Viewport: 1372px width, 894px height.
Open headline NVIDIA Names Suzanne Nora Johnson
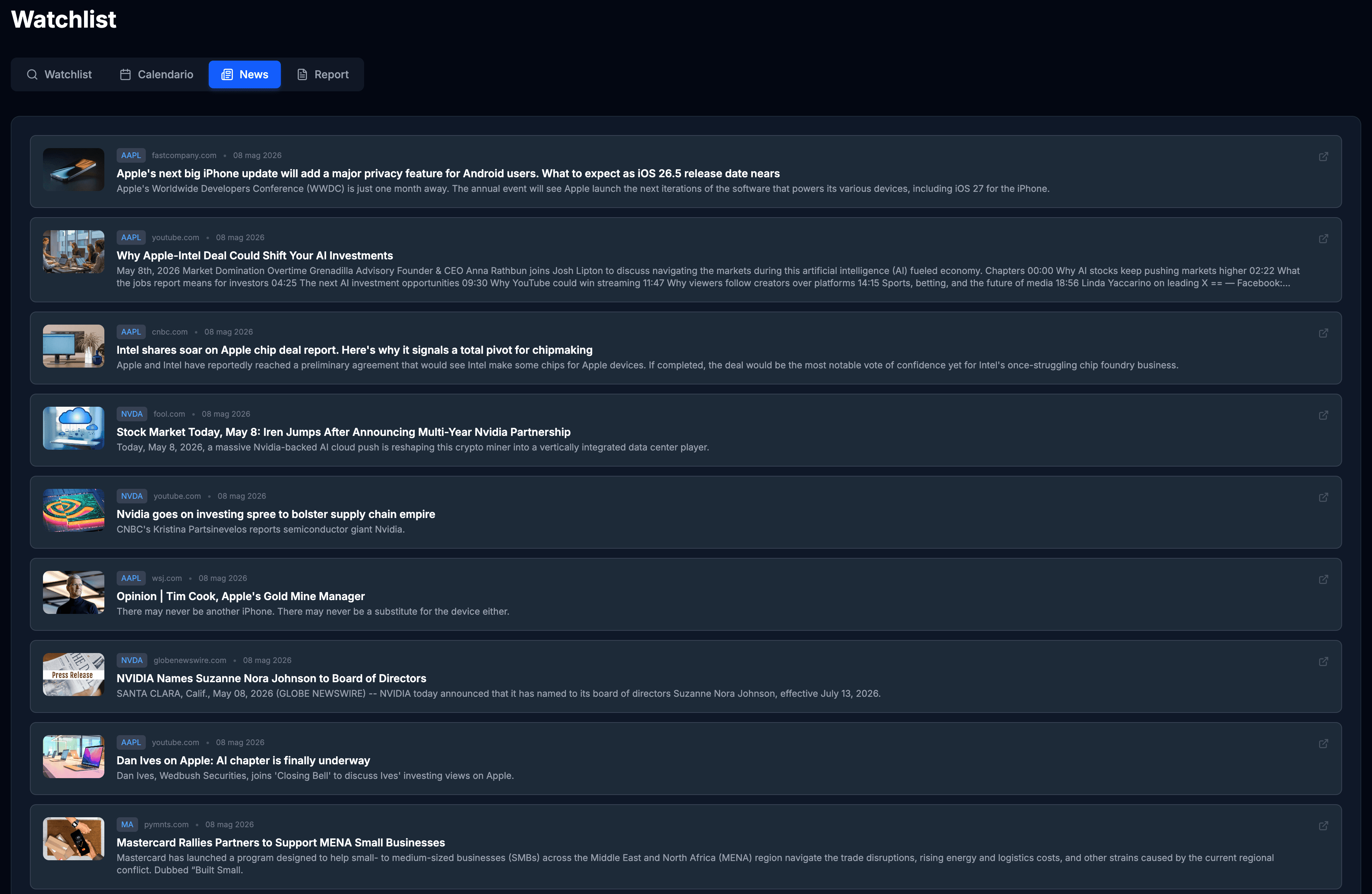[x=272, y=678]
